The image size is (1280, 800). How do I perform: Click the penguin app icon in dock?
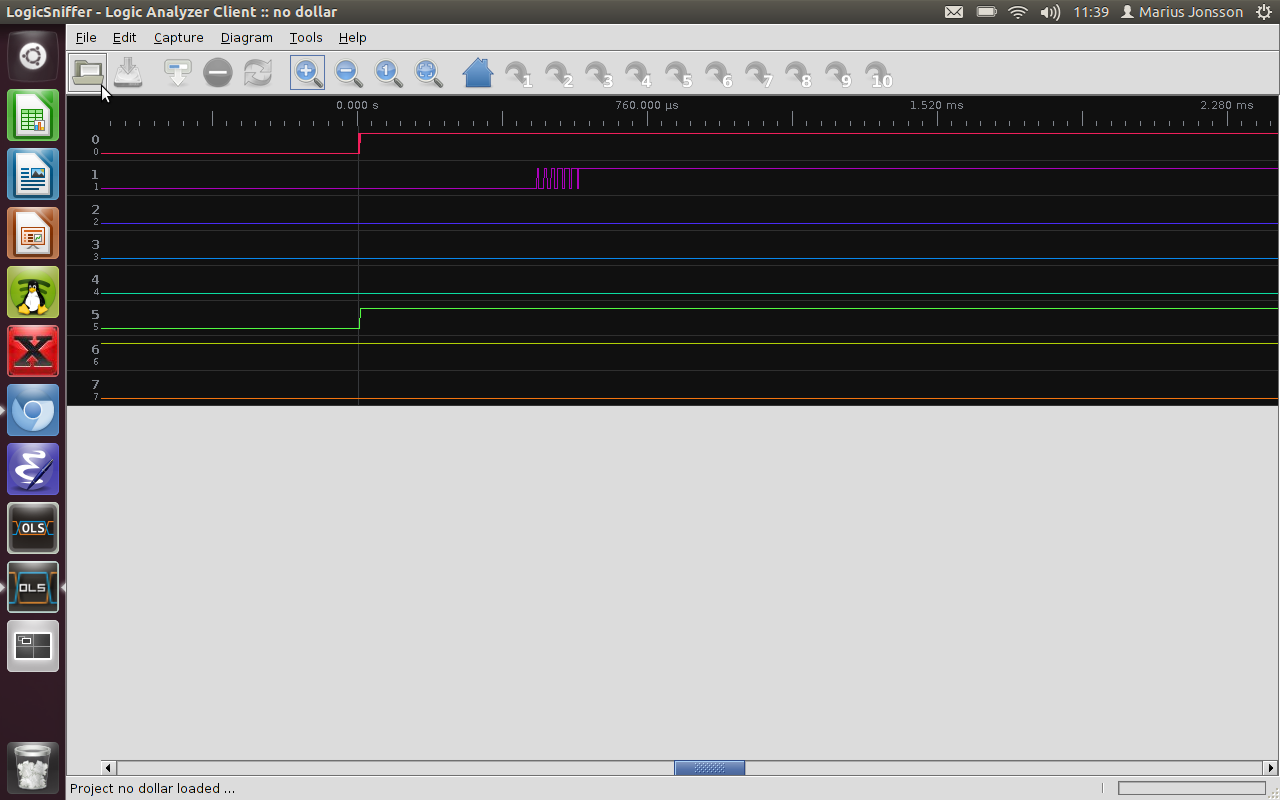[33, 292]
